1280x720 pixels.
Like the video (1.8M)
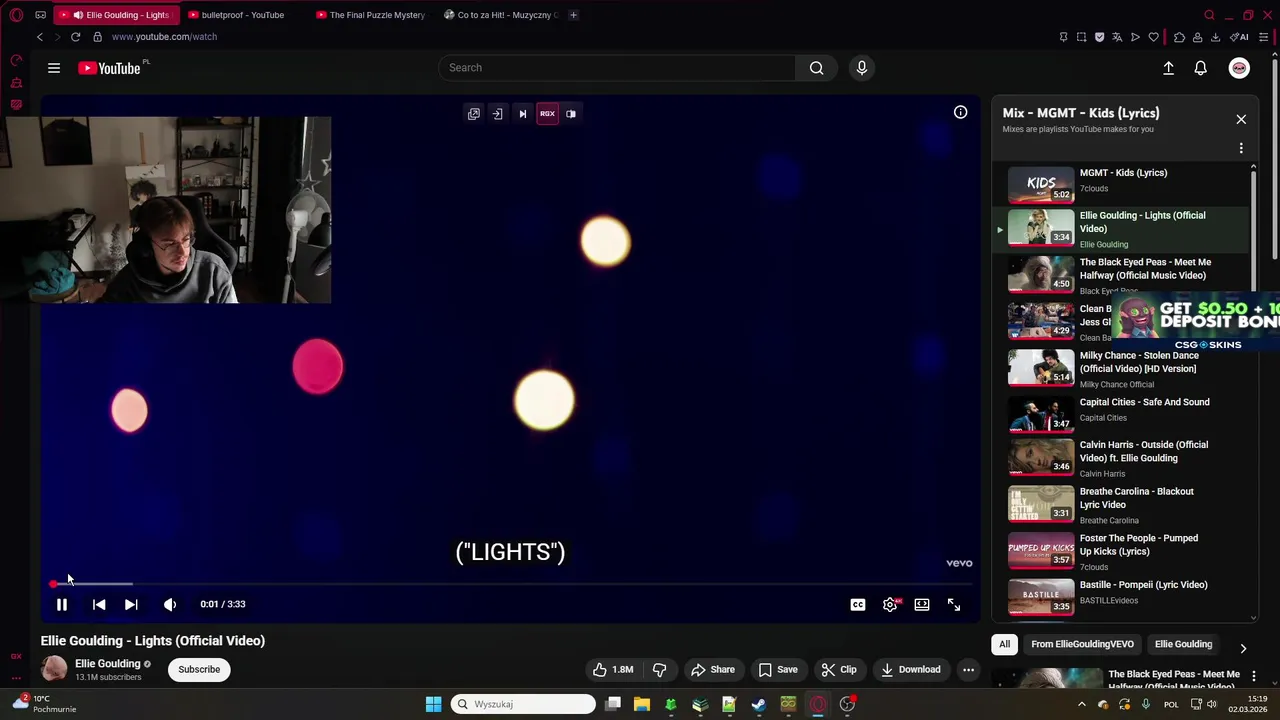point(612,669)
